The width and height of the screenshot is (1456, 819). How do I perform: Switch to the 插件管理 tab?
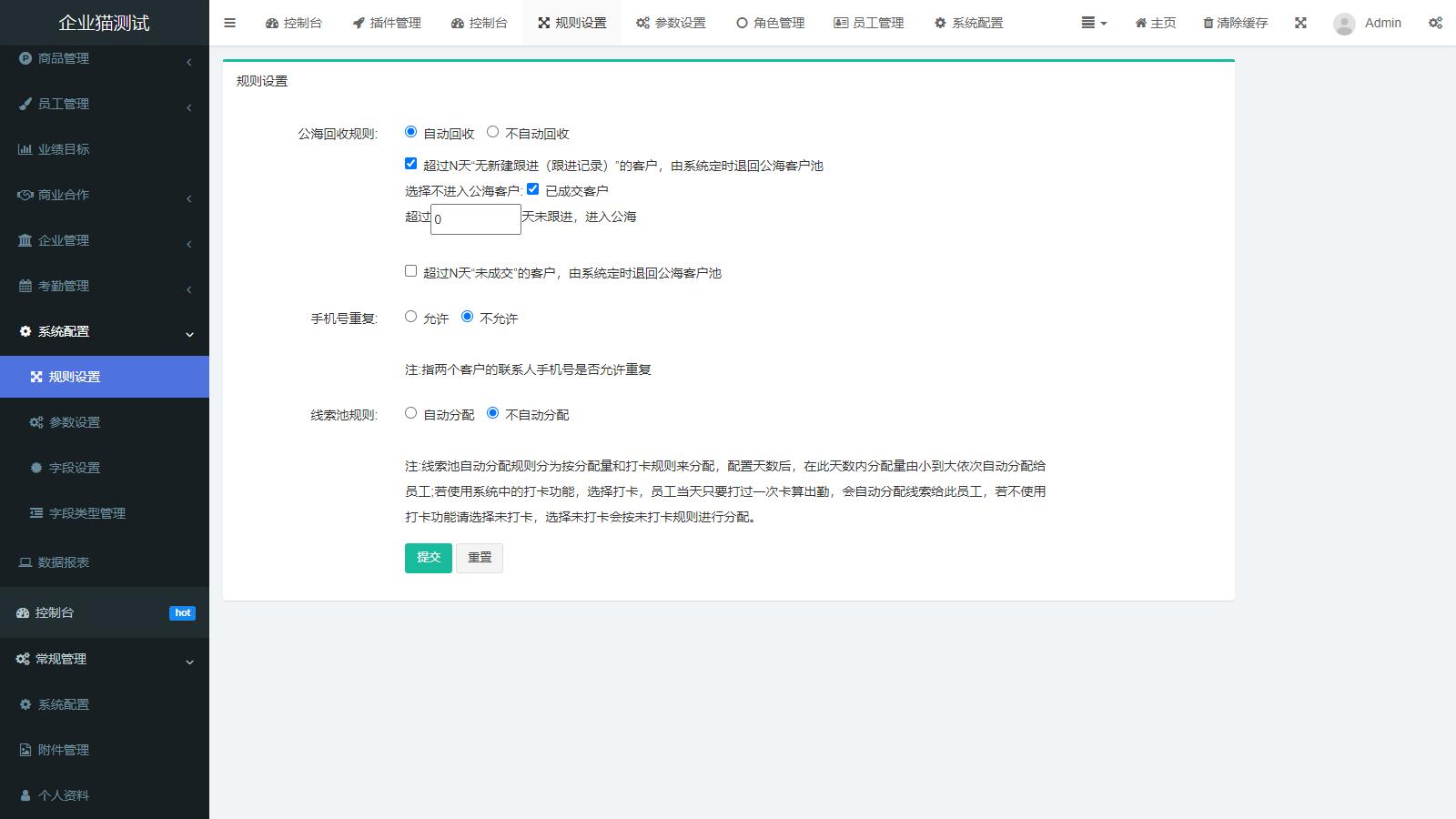[386, 23]
